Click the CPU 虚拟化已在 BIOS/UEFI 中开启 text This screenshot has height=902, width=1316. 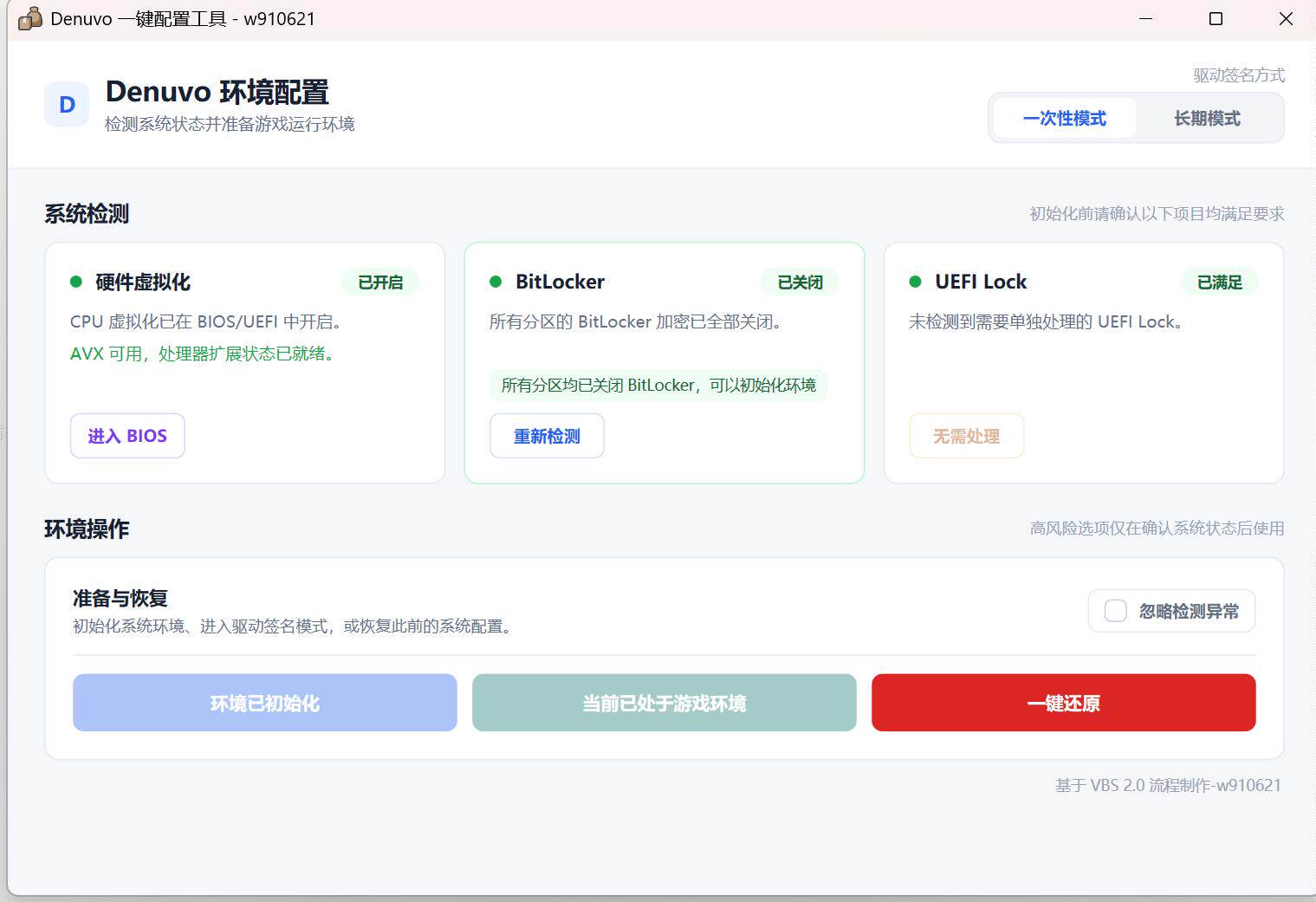(x=206, y=321)
